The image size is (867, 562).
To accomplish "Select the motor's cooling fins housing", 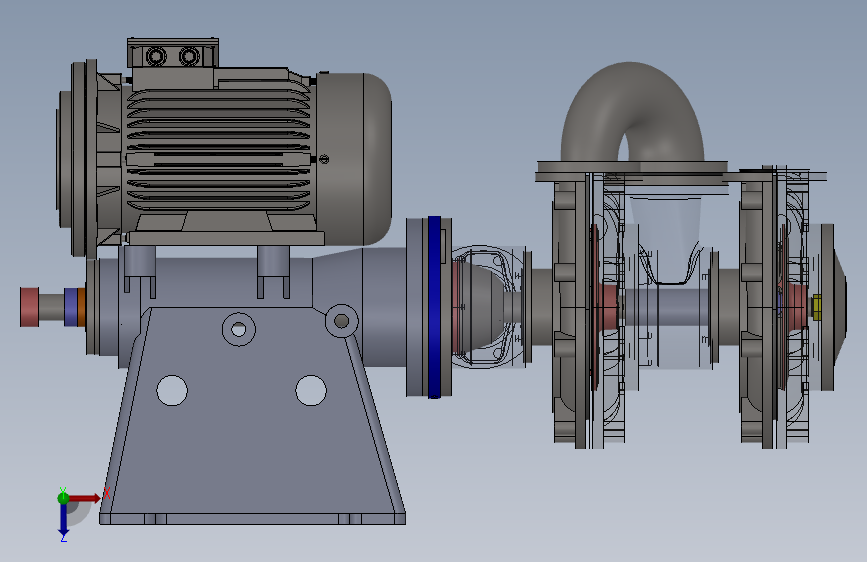I will pos(218,150).
